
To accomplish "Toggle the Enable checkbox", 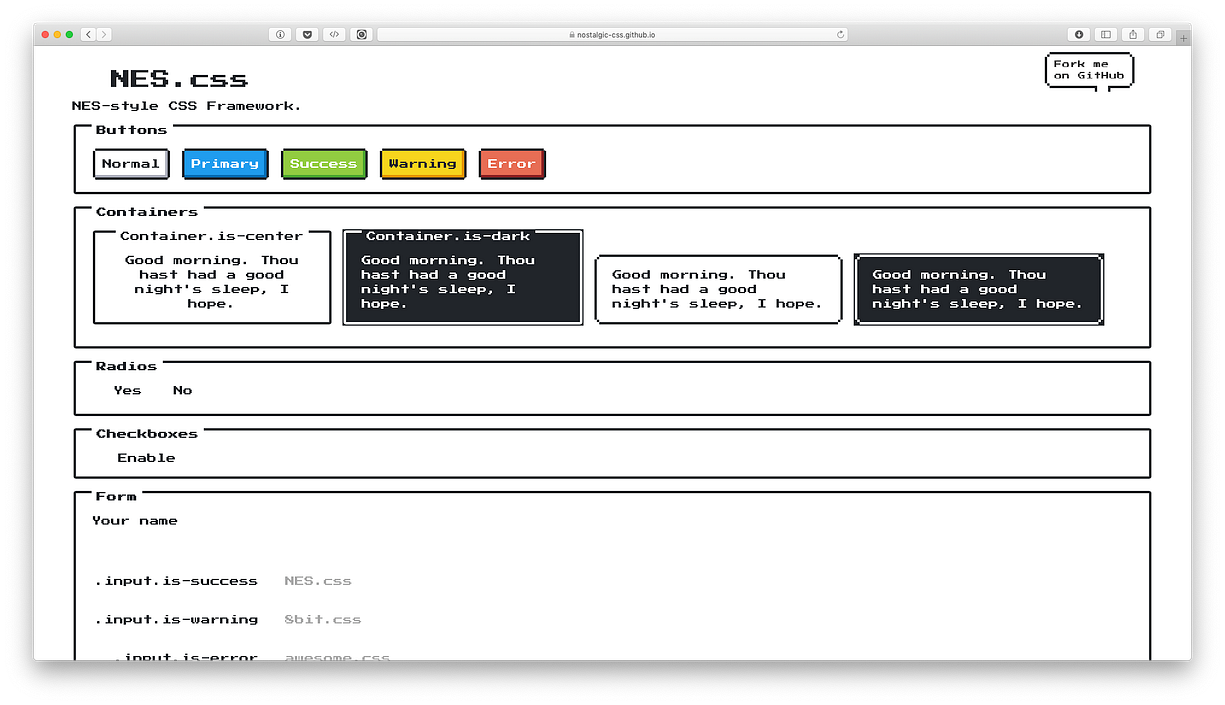I will point(146,458).
